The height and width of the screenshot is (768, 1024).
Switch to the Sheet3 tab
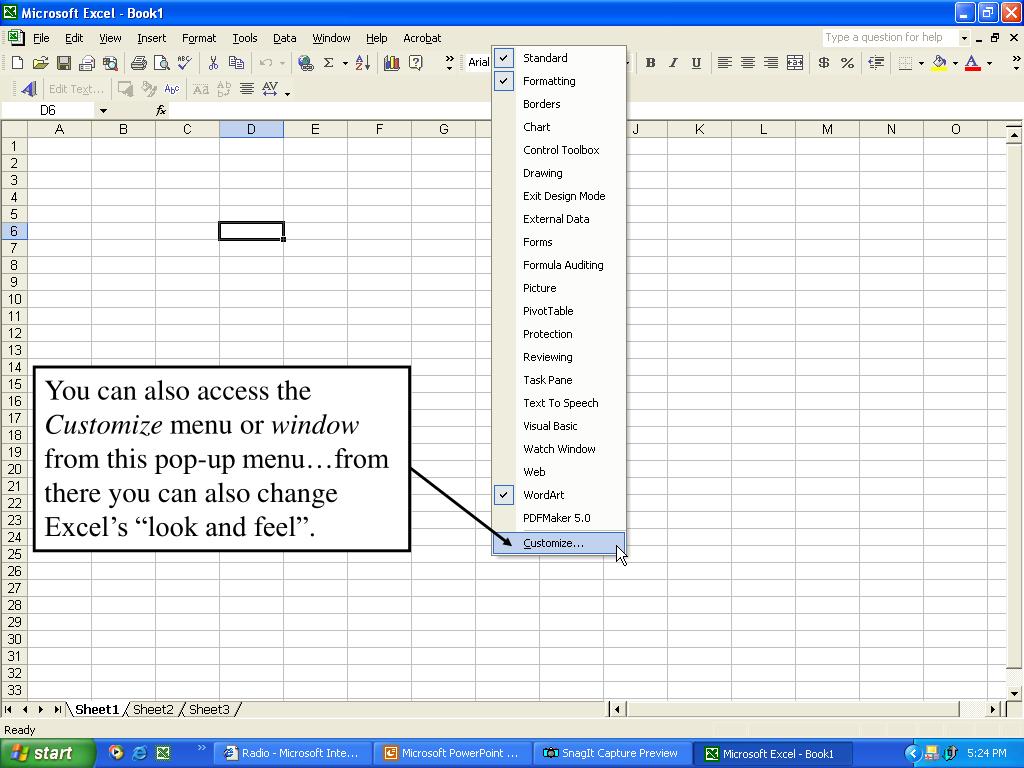(x=209, y=709)
